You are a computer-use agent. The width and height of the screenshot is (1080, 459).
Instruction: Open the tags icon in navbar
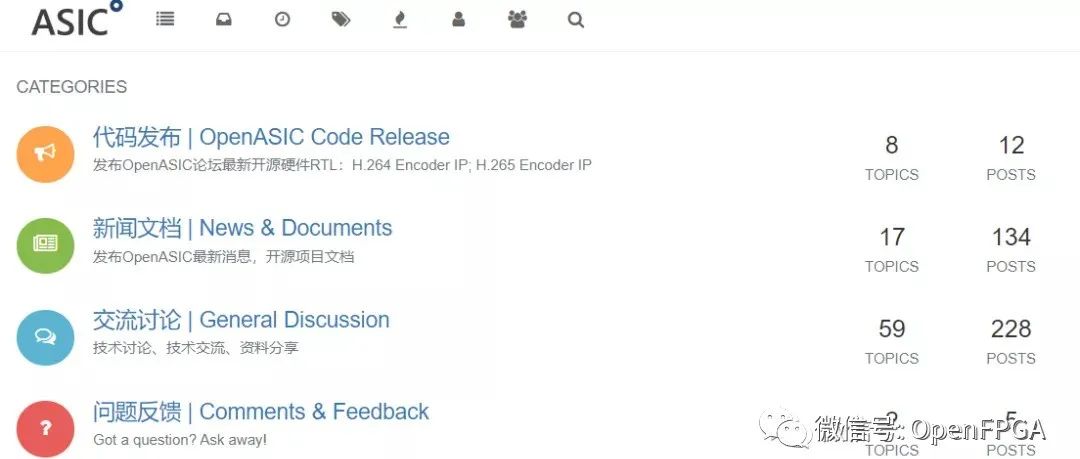[x=341, y=20]
